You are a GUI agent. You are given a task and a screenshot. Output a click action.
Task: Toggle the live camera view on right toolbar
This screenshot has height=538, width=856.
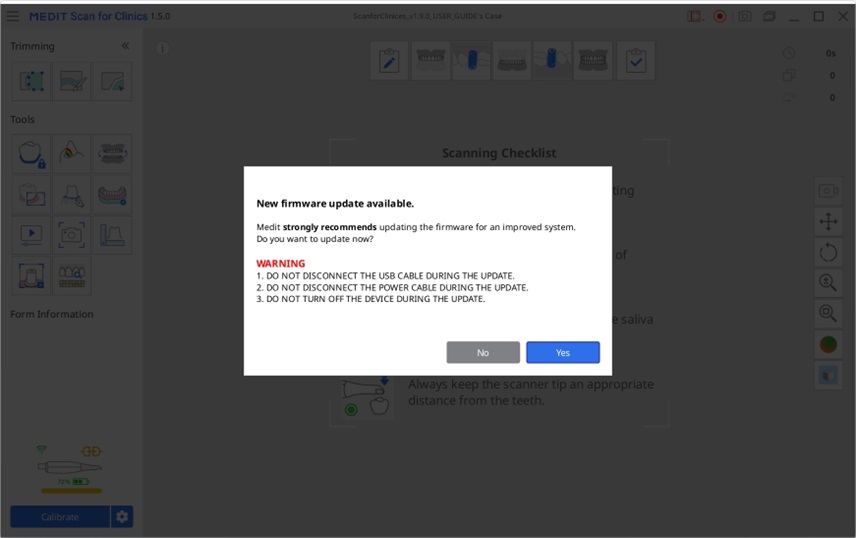click(828, 191)
